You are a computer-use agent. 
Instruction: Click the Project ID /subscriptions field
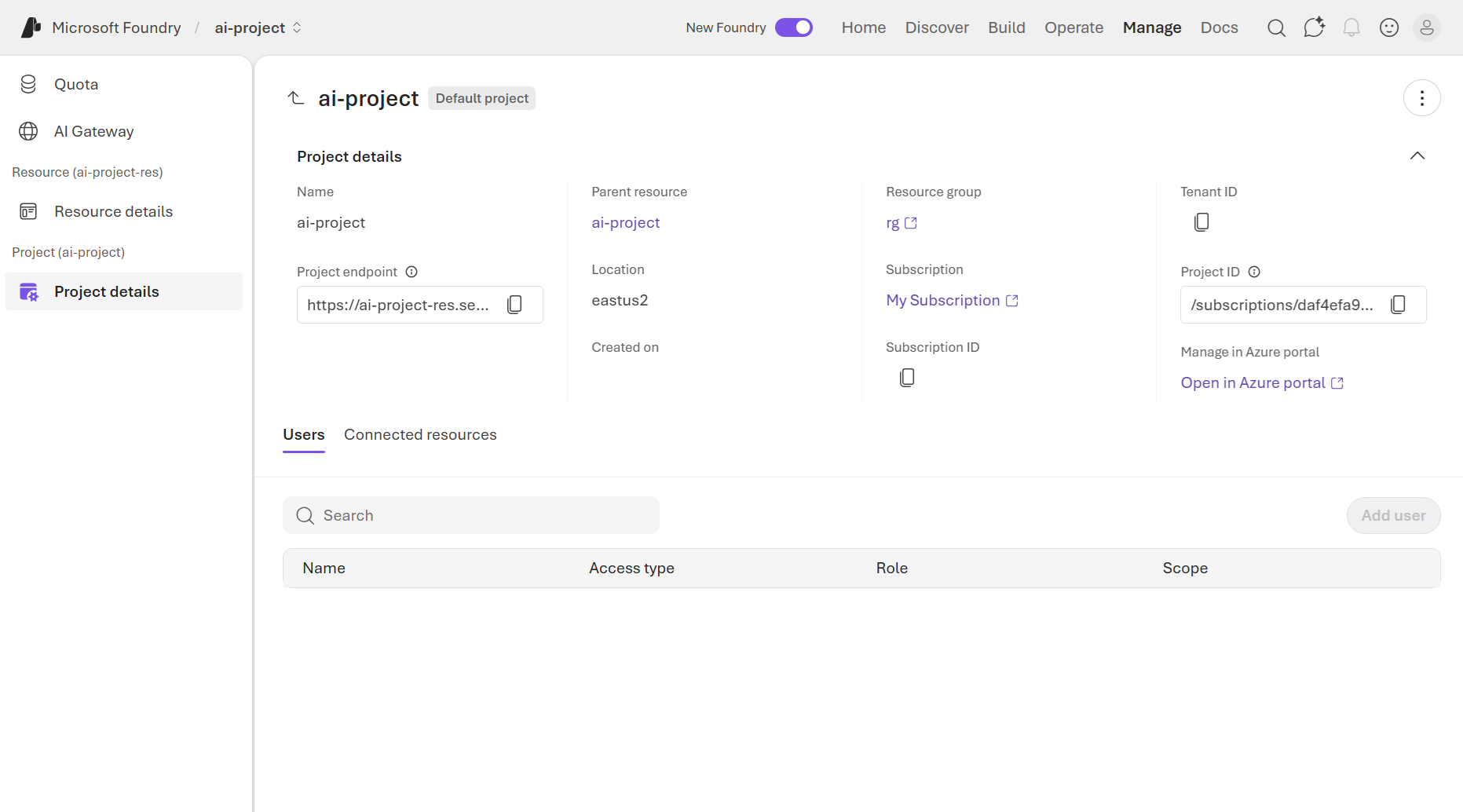1304,305
